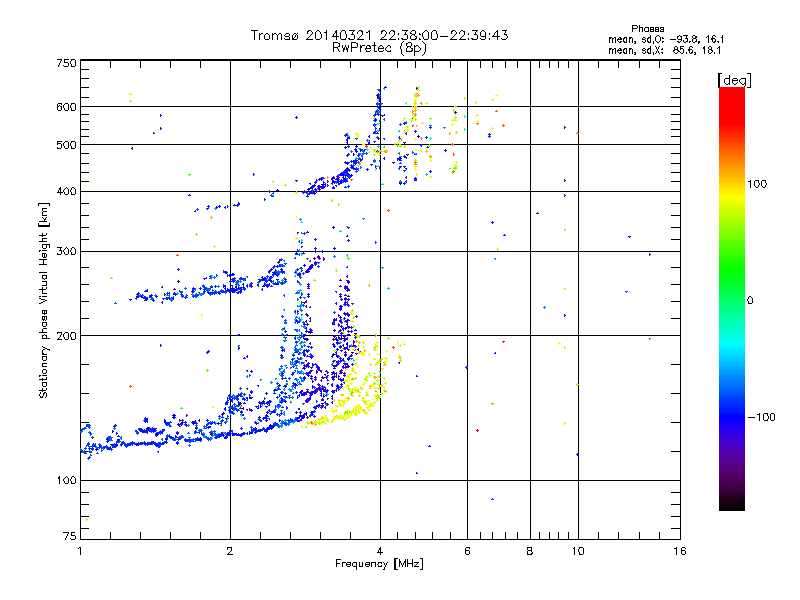Viewport: 800px width, 600px height.
Task: Click the '400' y-axis tick label
Action: [66, 192]
